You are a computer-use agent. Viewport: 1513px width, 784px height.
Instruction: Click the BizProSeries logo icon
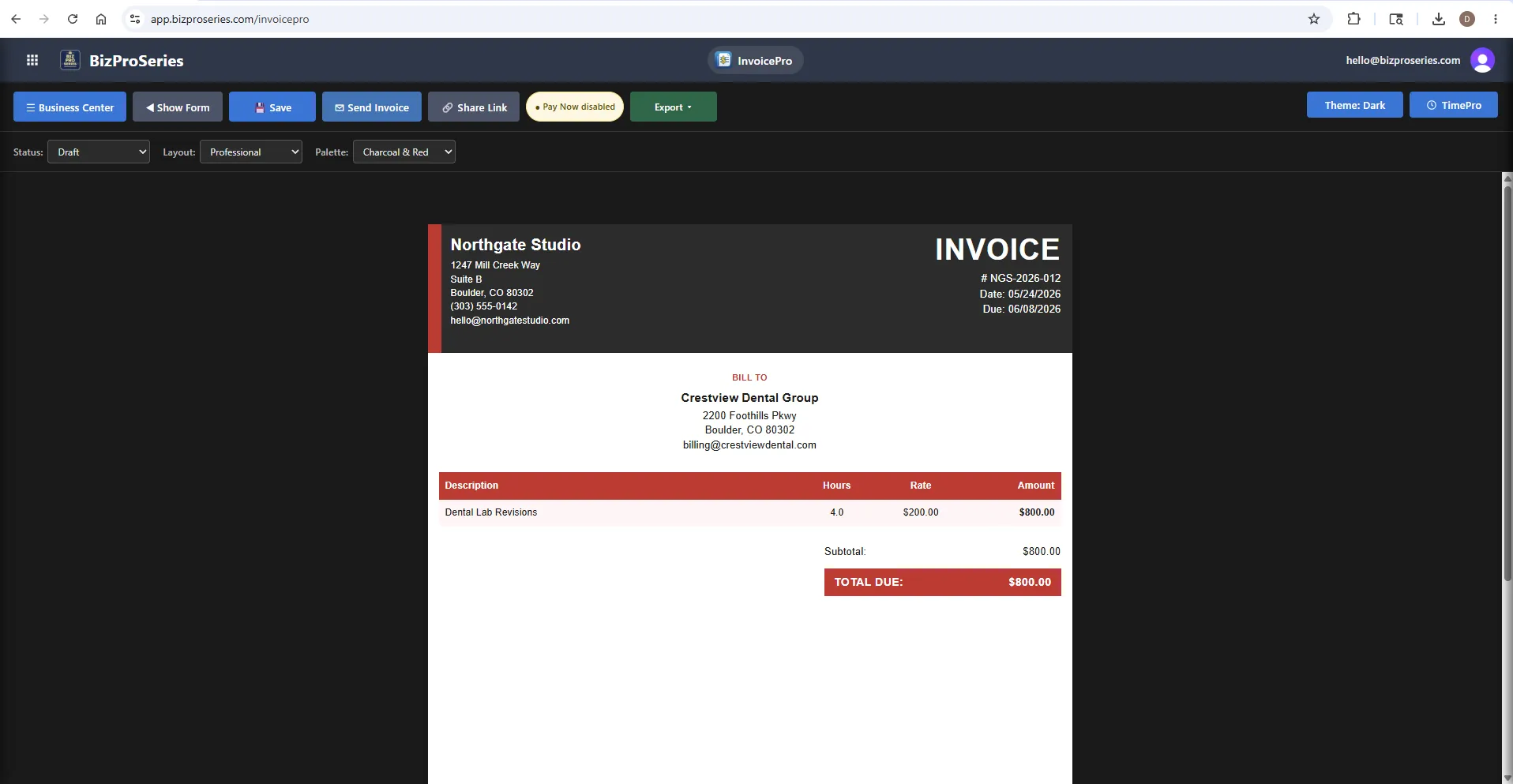[70, 60]
